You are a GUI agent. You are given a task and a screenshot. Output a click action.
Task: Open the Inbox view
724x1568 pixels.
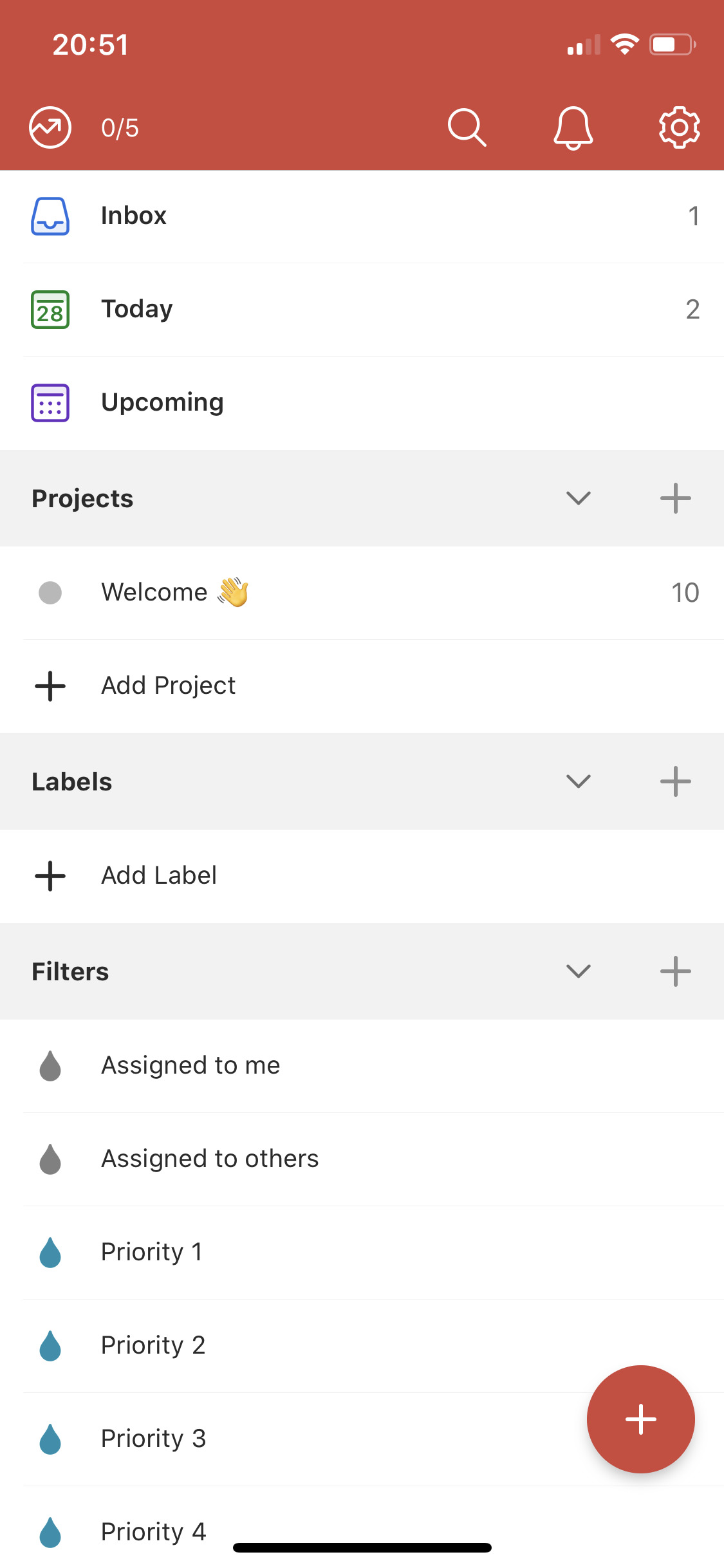(x=134, y=216)
